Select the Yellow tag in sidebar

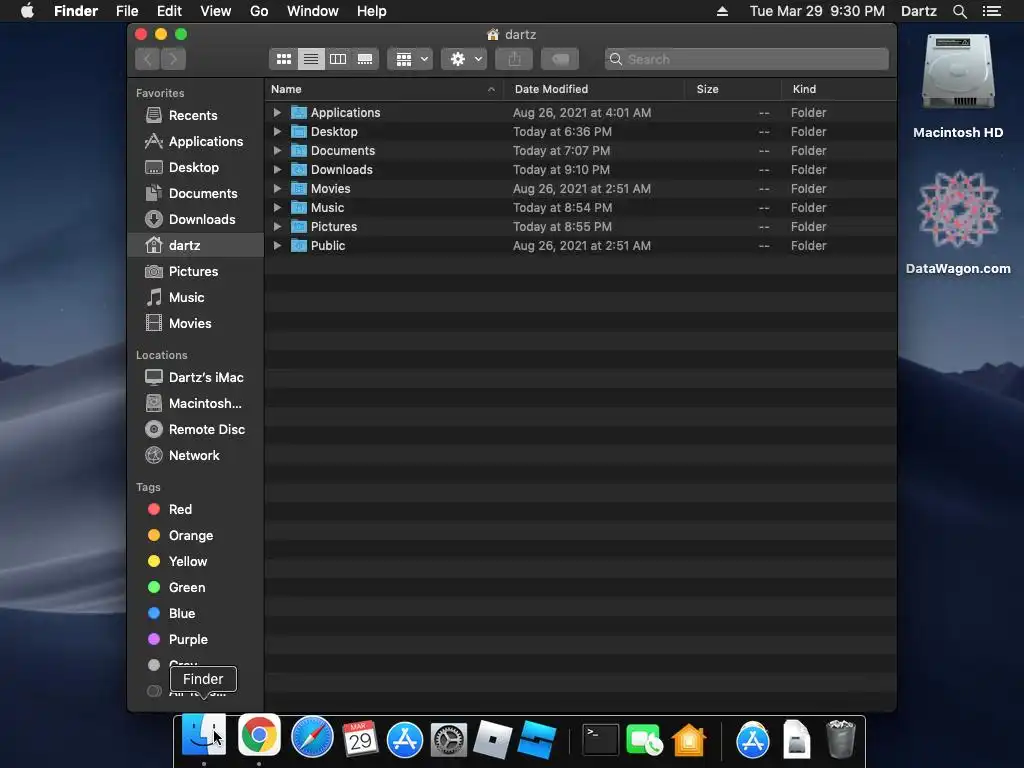coord(195,562)
